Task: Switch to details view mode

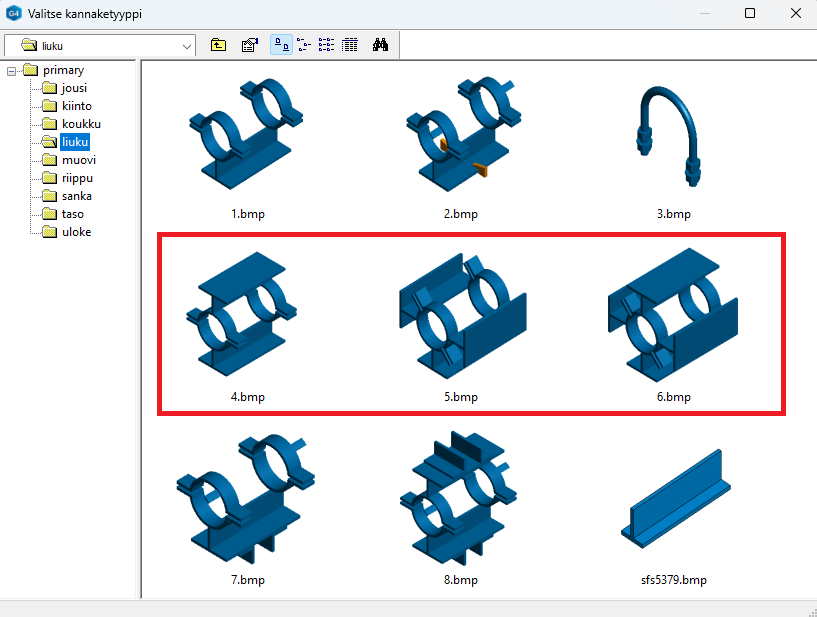Action: (349, 45)
